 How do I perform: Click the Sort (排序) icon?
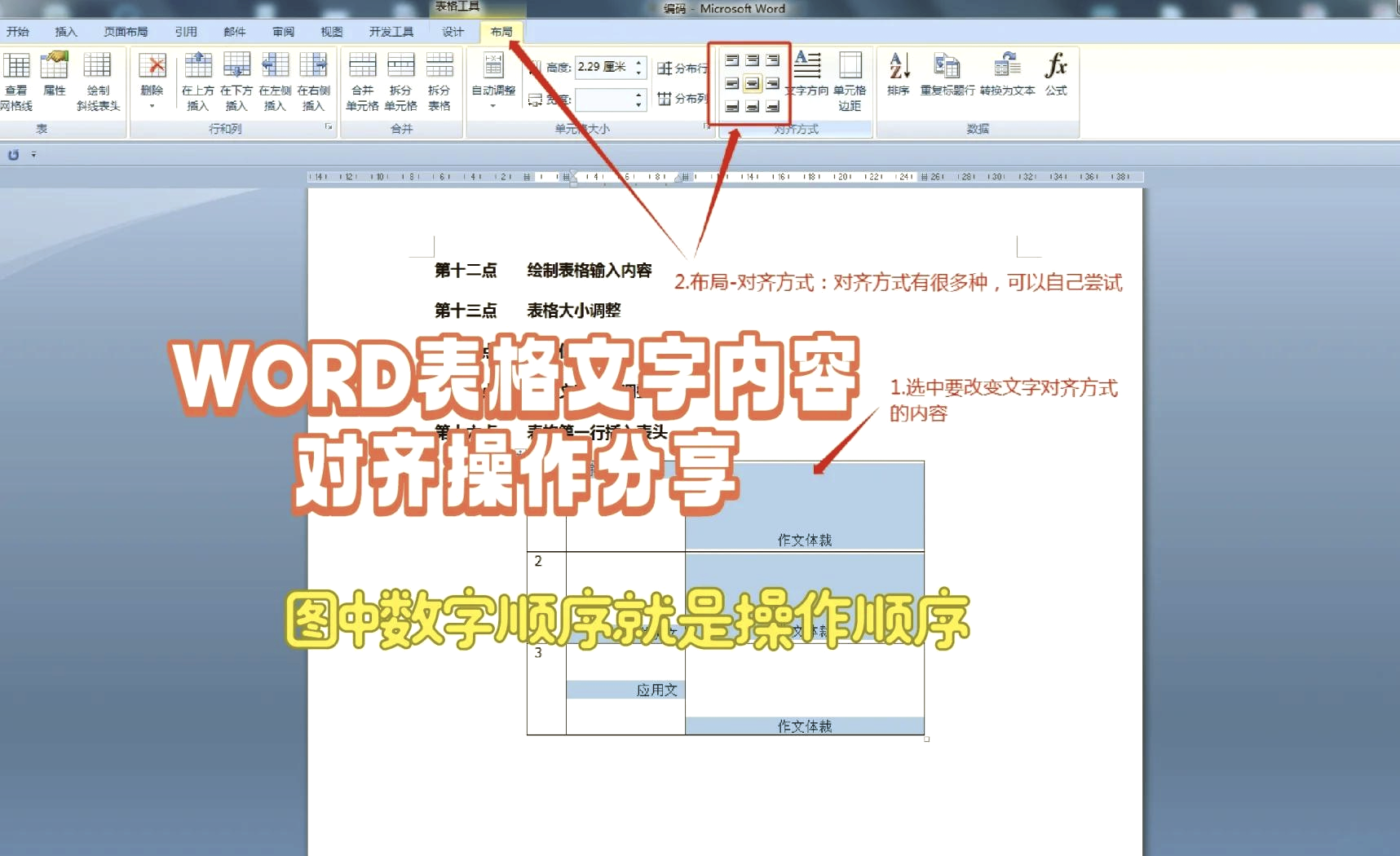(899, 74)
